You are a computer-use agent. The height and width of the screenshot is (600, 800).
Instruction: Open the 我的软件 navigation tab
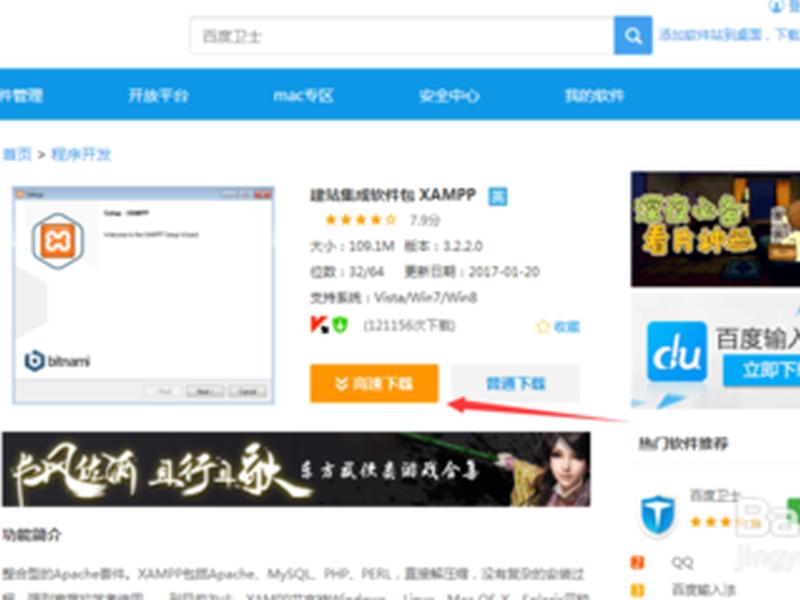pyautogui.click(x=594, y=95)
